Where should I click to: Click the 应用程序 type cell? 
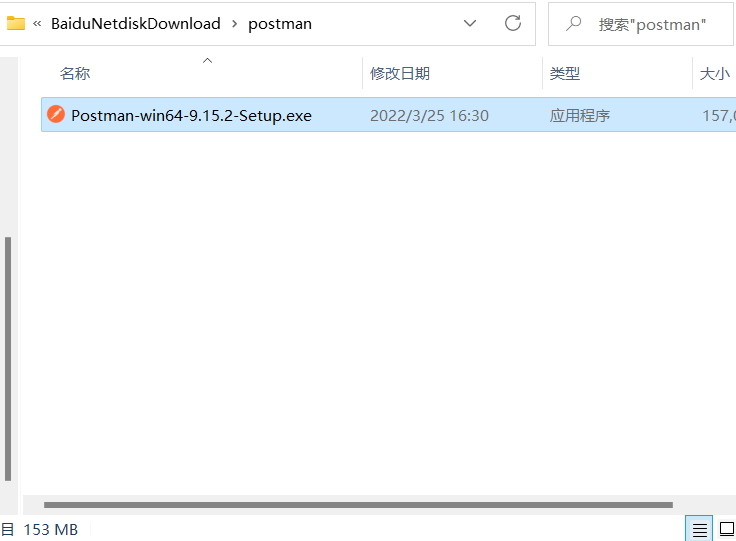(x=580, y=115)
